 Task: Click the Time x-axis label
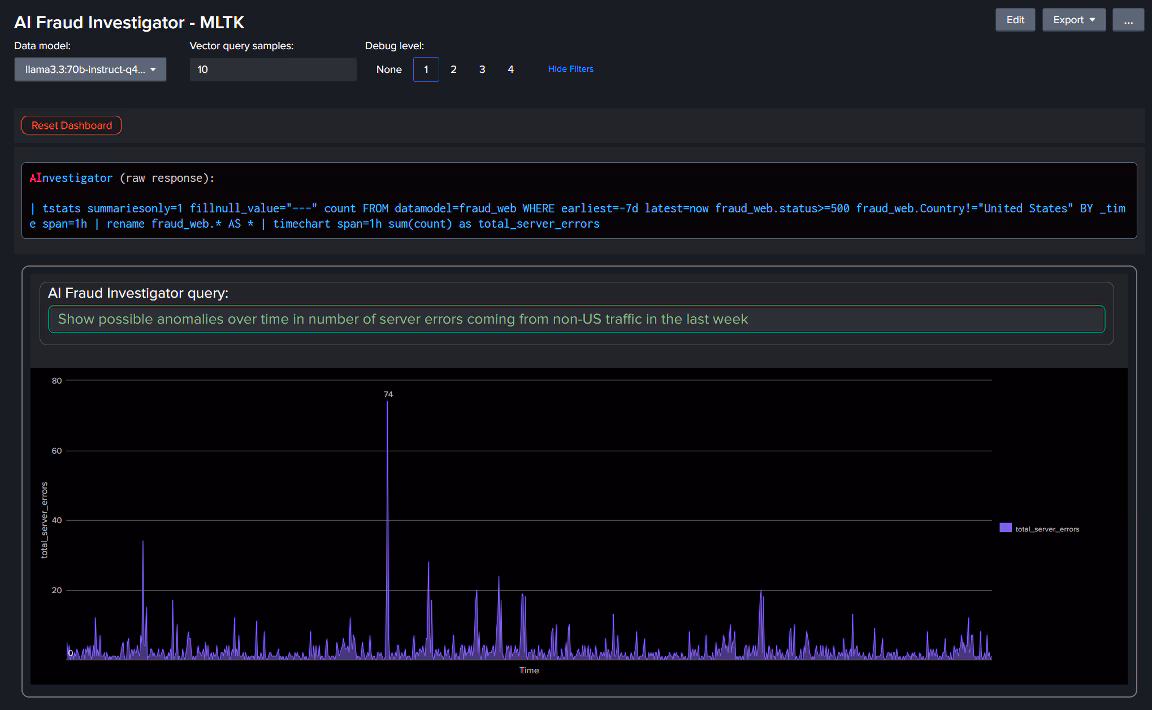[529, 670]
